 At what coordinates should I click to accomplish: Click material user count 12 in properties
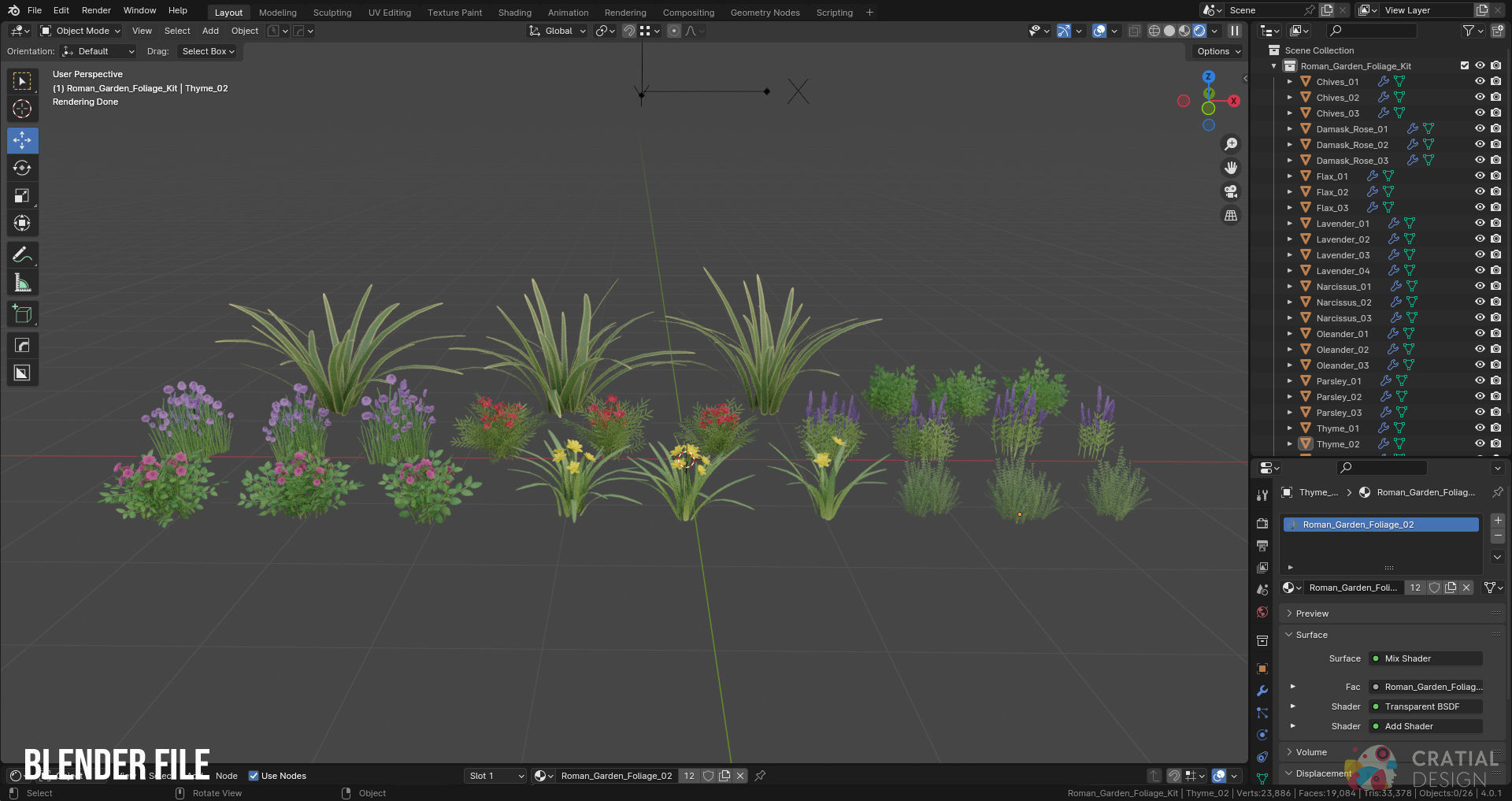(x=1415, y=588)
